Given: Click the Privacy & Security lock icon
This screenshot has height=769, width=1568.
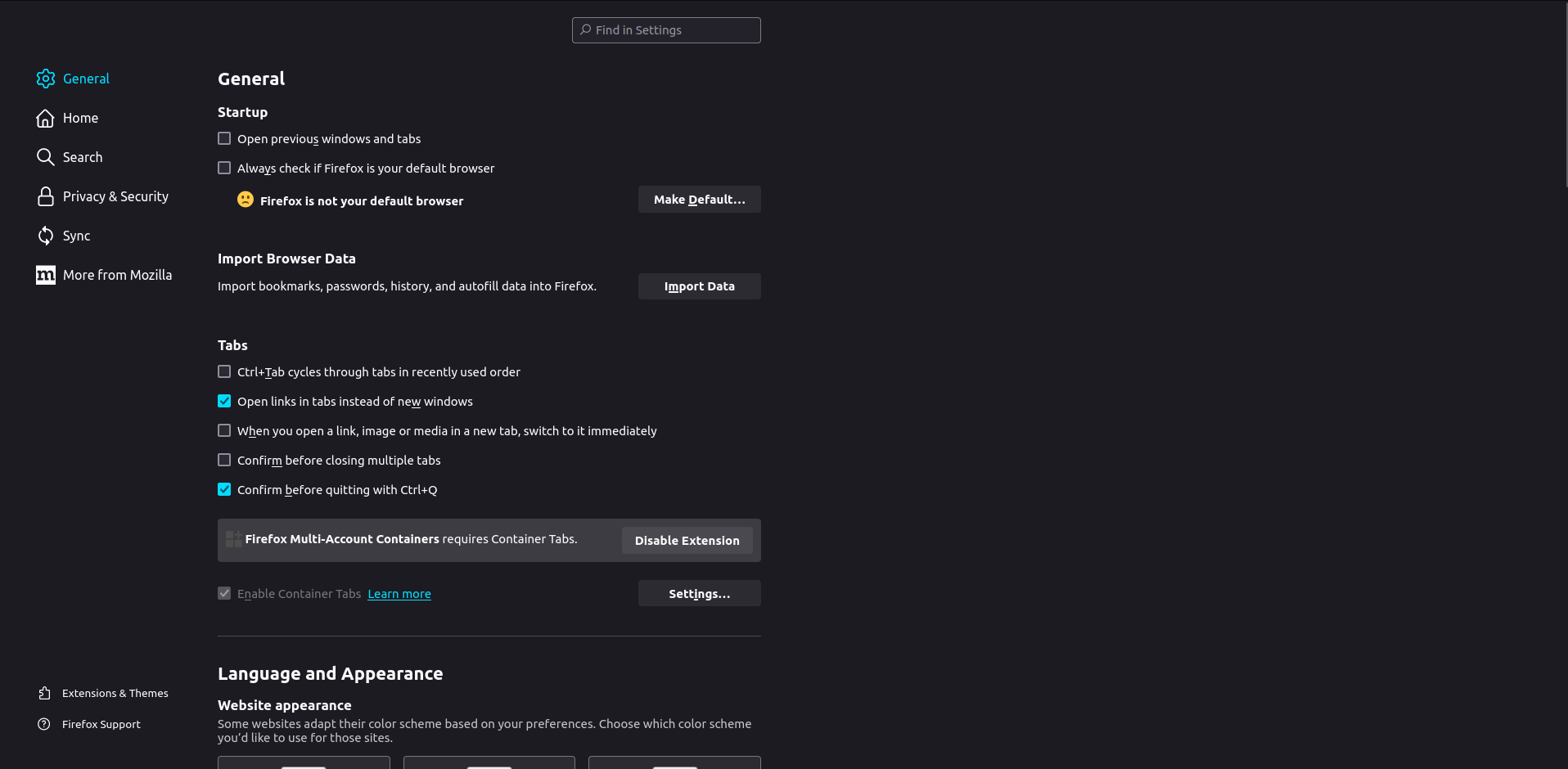Looking at the screenshot, I should click(x=46, y=196).
